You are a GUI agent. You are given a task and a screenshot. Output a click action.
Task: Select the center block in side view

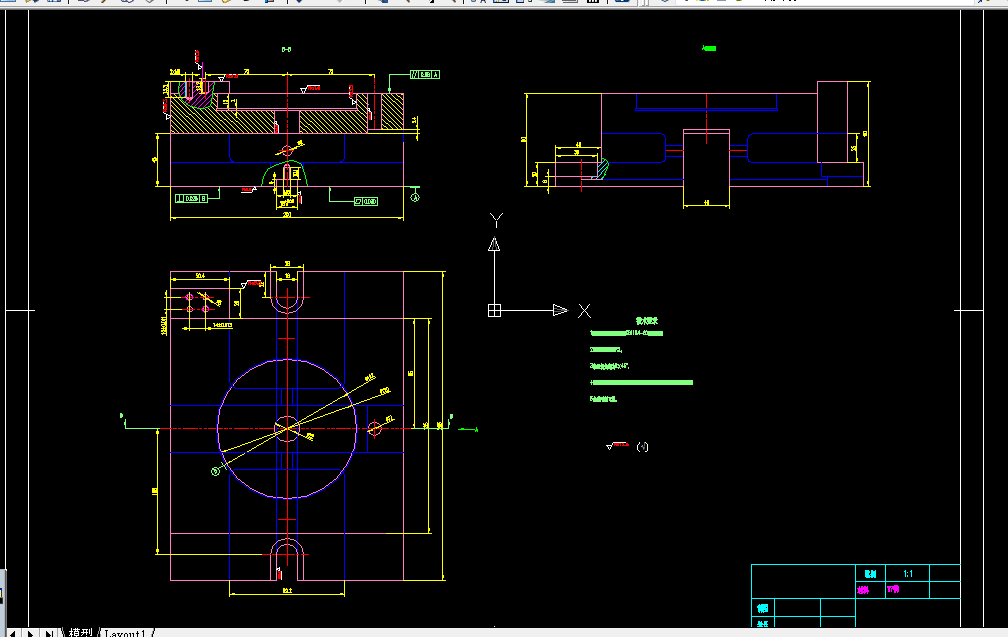click(x=706, y=168)
